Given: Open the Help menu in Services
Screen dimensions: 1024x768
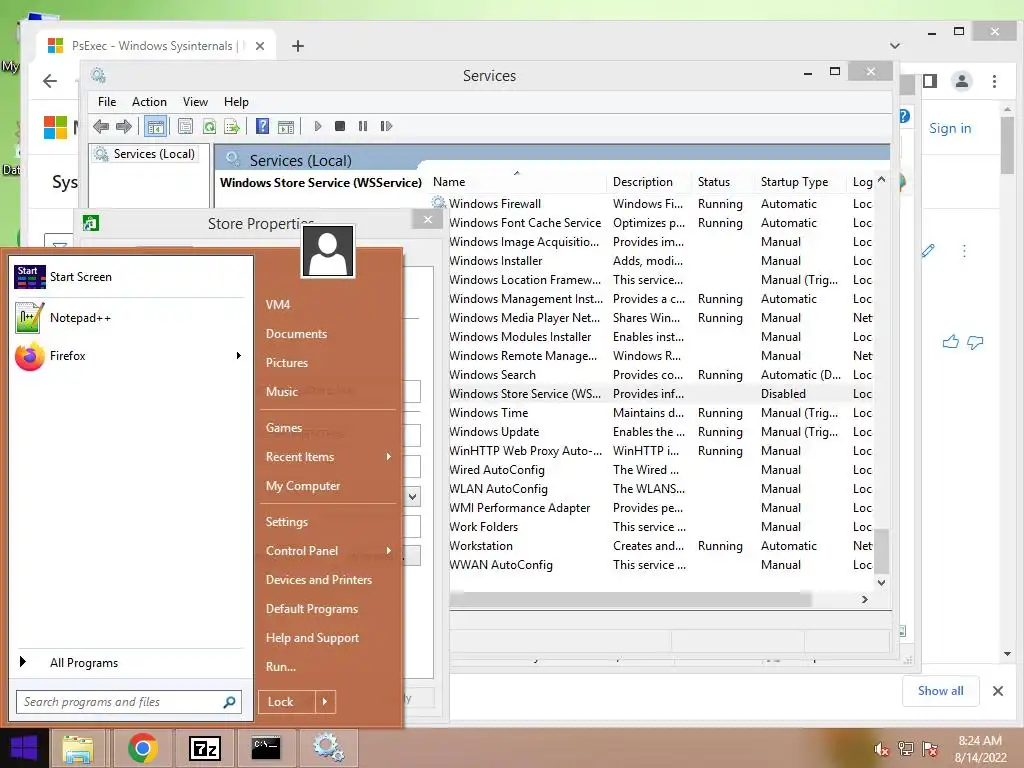Looking at the screenshot, I should [236, 102].
